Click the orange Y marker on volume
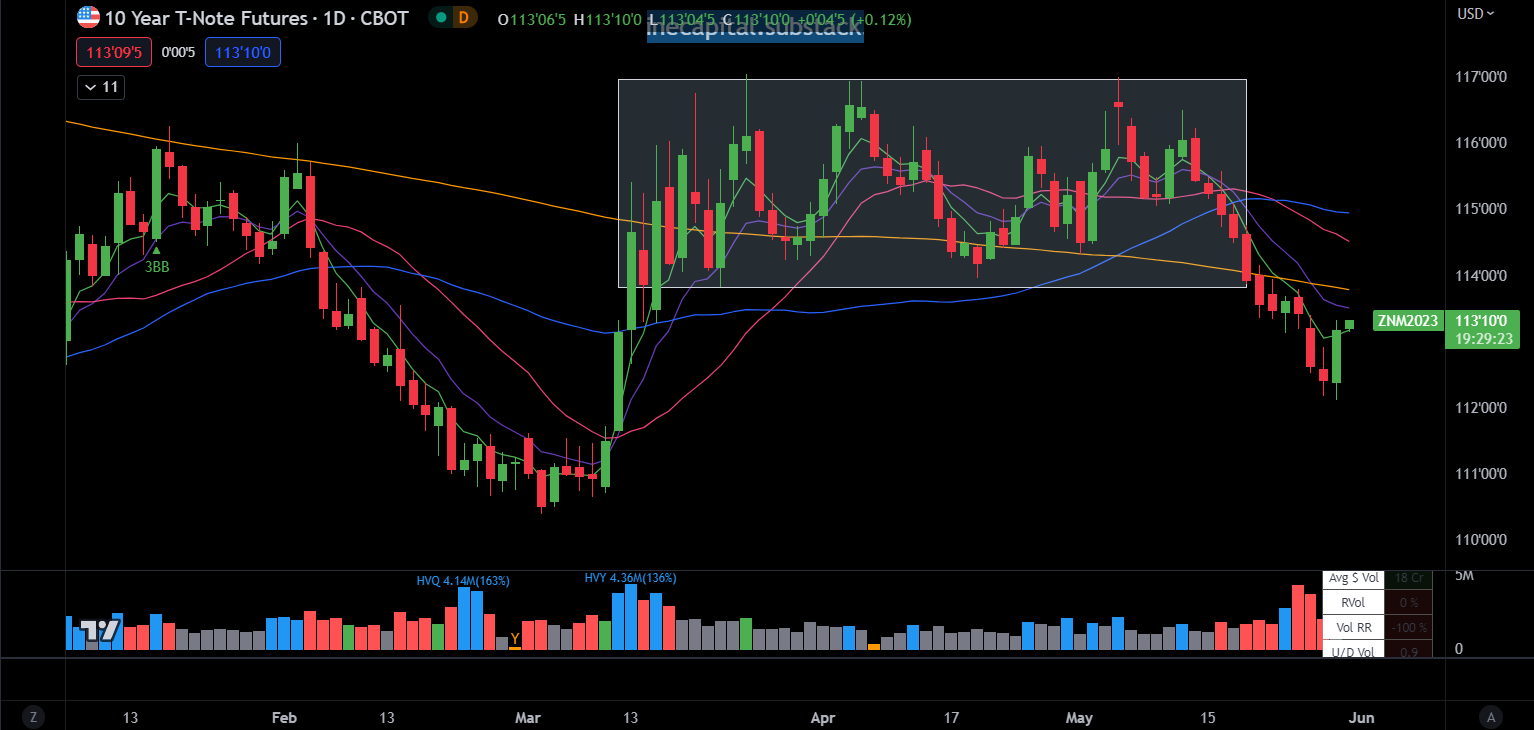The image size is (1534, 730). click(515, 639)
